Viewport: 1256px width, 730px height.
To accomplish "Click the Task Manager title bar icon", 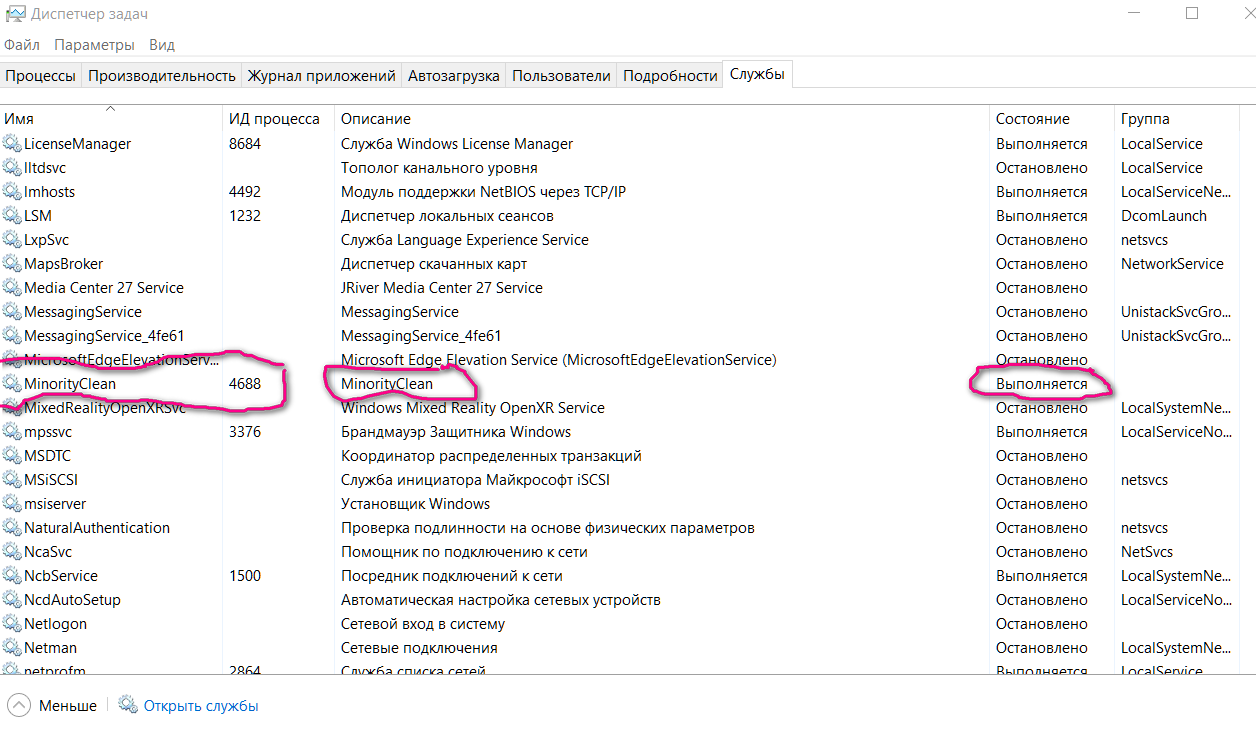I will pos(15,14).
